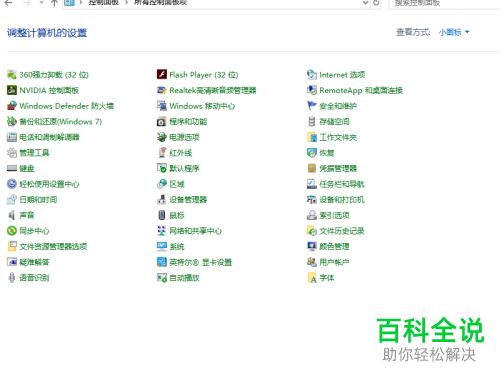Click the 索引选项 icon
Screen dimensions: 500x375
[x=312, y=215]
